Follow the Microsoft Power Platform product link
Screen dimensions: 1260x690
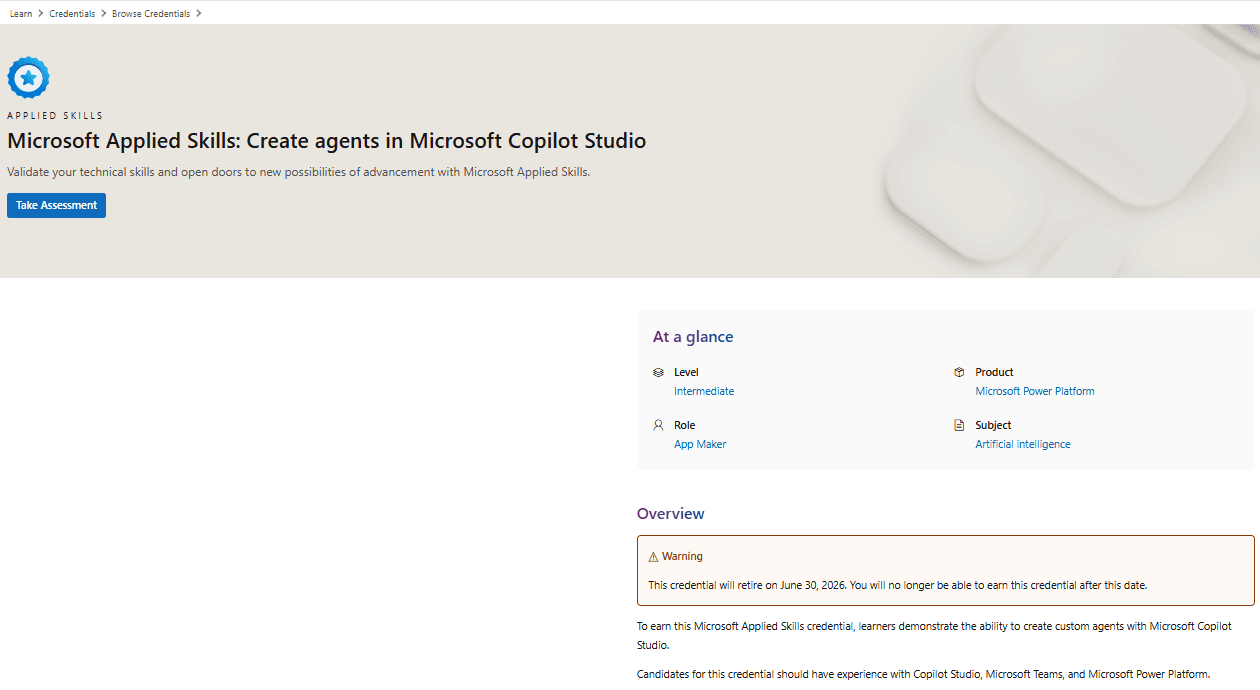1035,391
